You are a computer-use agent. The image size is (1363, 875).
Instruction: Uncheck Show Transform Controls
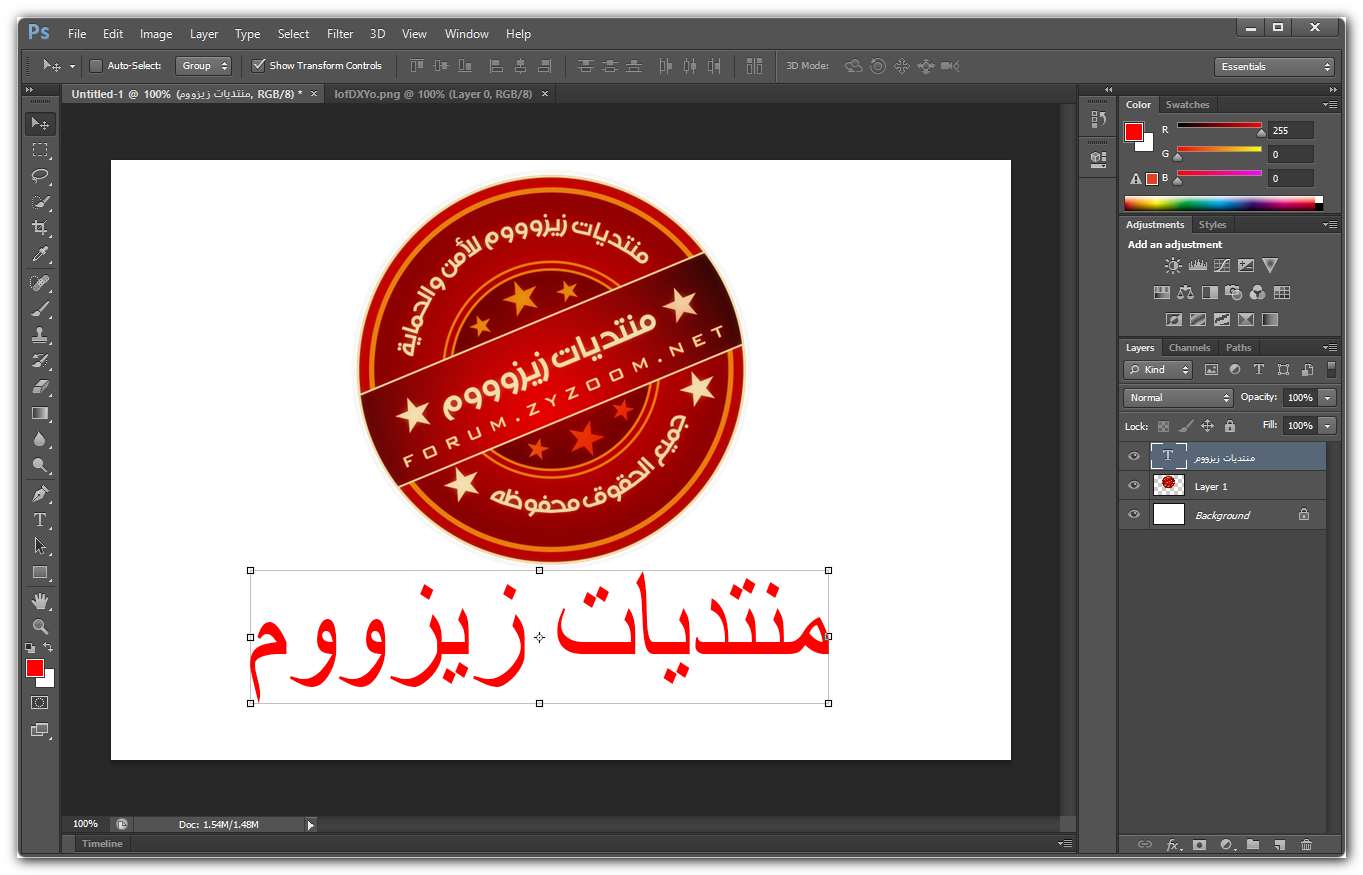pos(259,66)
